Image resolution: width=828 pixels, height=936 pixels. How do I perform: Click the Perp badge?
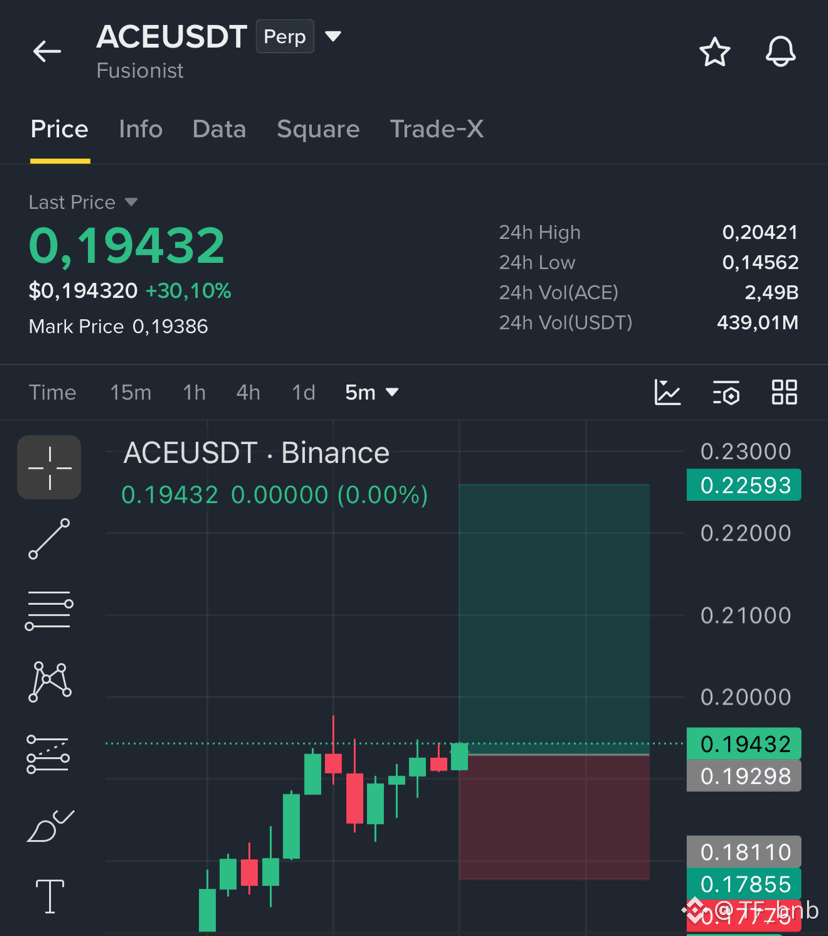click(285, 36)
